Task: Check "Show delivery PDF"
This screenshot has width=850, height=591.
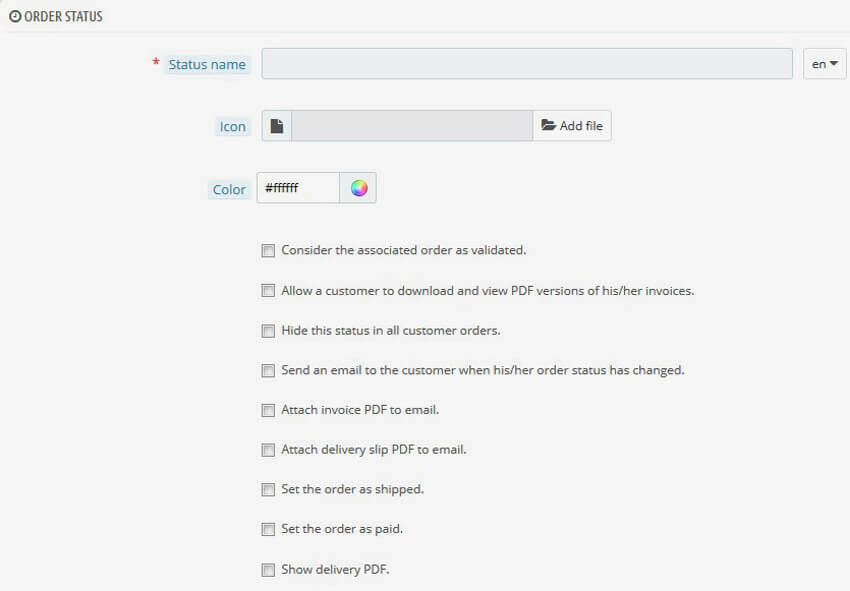Action: pyautogui.click(x=268, y=569)
